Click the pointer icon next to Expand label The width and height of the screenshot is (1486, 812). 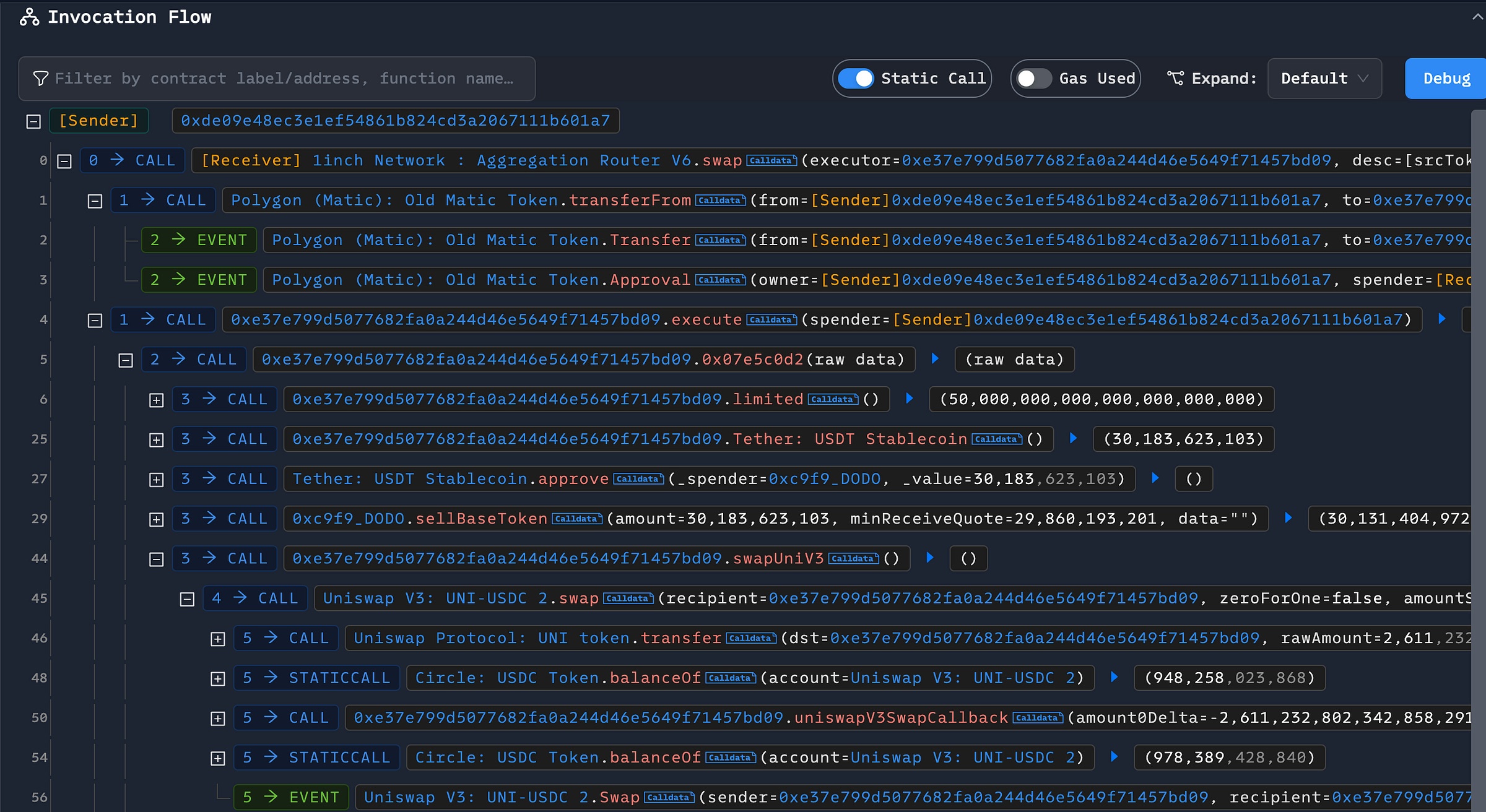coord(1175,78)
